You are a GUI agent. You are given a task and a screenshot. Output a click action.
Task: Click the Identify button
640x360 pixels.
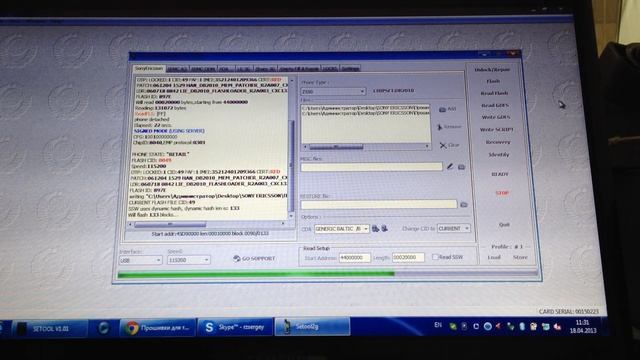(x=499, y=155)
